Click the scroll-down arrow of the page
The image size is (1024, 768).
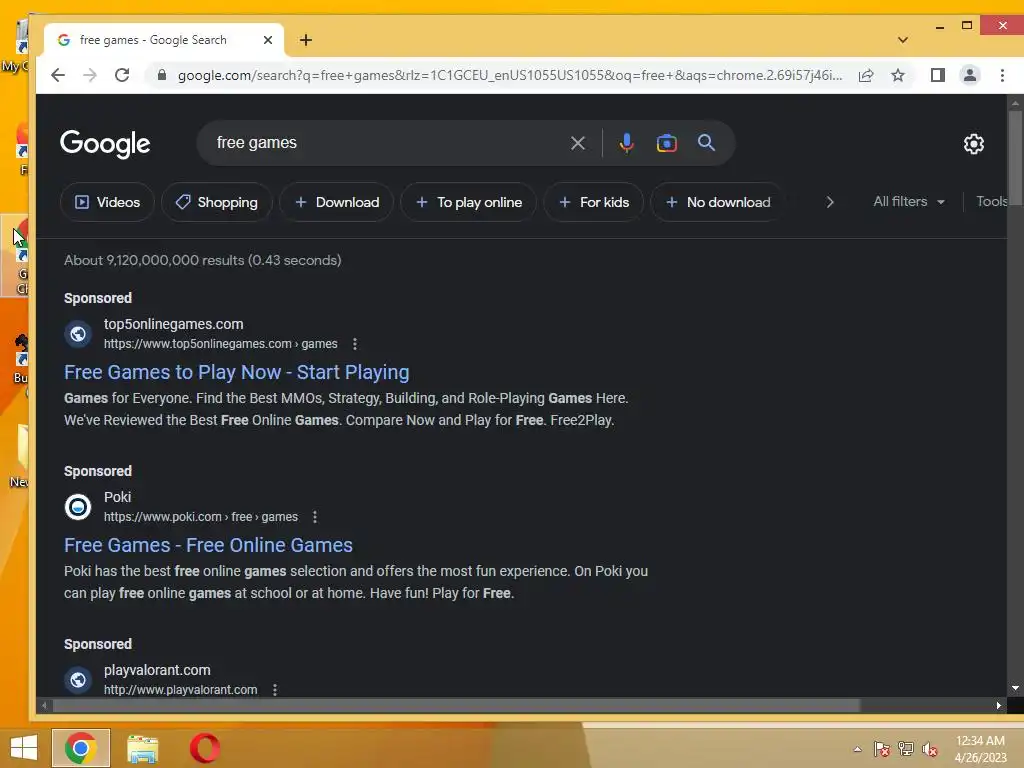tap(1015, 688)
